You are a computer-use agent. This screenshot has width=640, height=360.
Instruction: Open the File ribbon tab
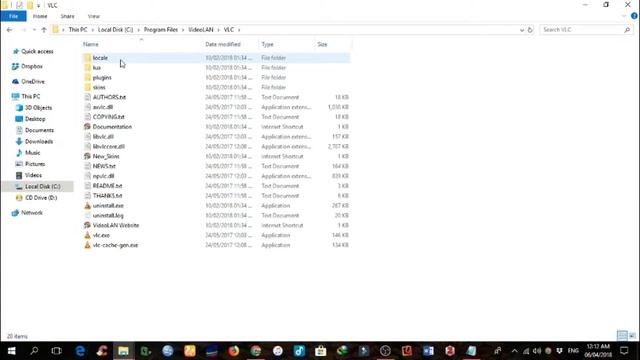(13, 16)
